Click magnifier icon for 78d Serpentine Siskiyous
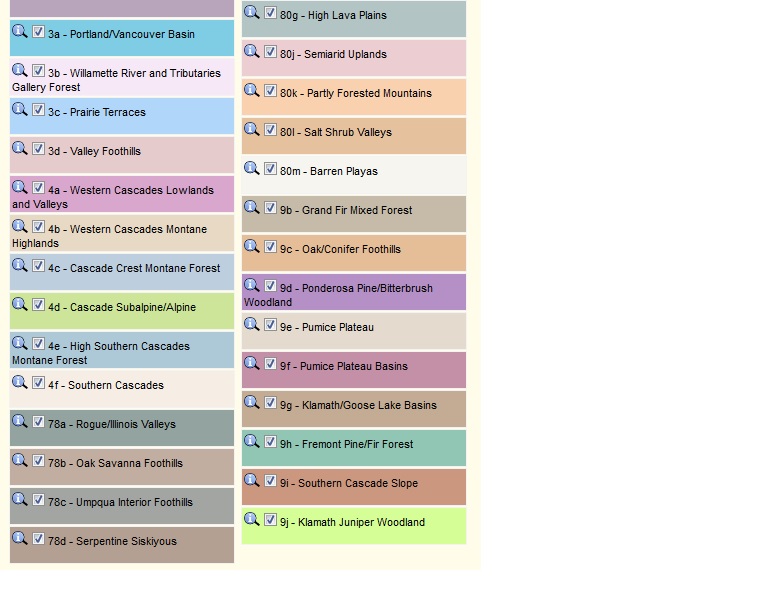Viewport: 768px width, 614px height. pyautogui.click(x=19, y=538)
